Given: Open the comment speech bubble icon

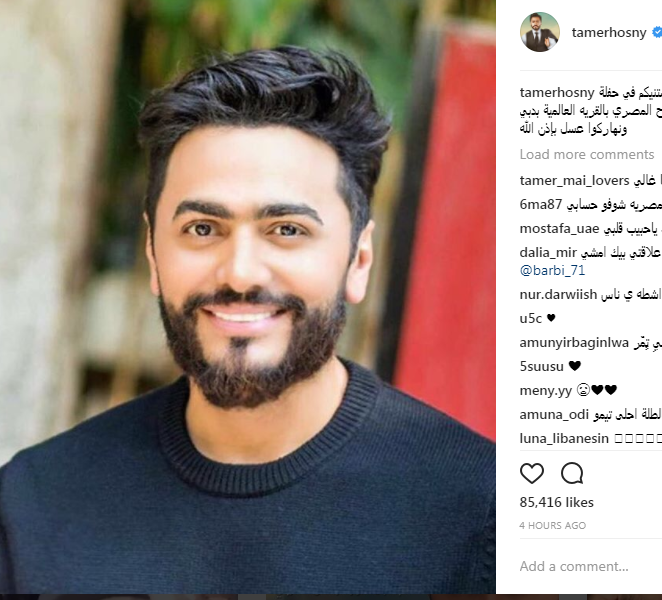Looking at the screenshot, I should point(572,473).
